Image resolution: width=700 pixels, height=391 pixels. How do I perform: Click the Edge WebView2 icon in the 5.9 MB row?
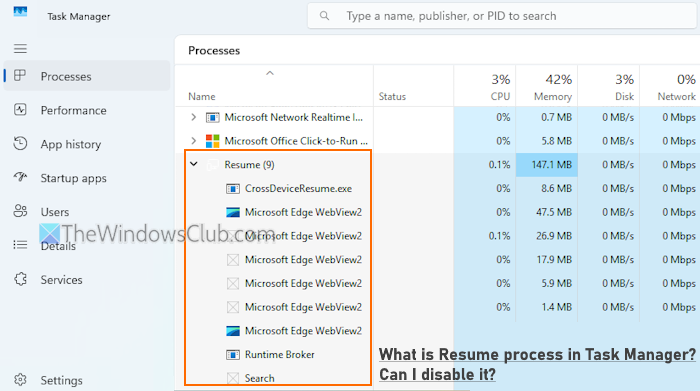(x=233, y=283)
